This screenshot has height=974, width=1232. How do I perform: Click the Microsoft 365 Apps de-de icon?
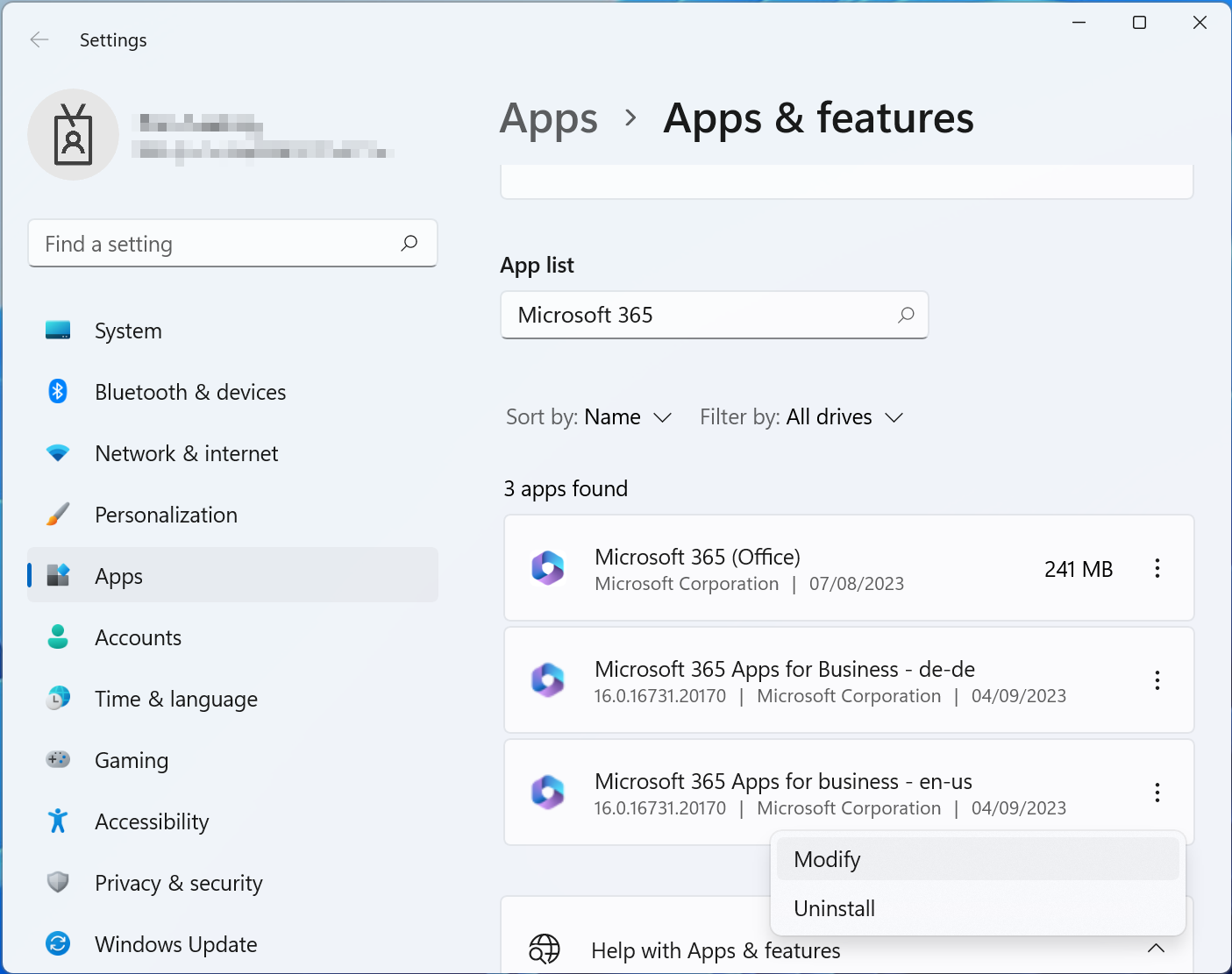point(548,680)
